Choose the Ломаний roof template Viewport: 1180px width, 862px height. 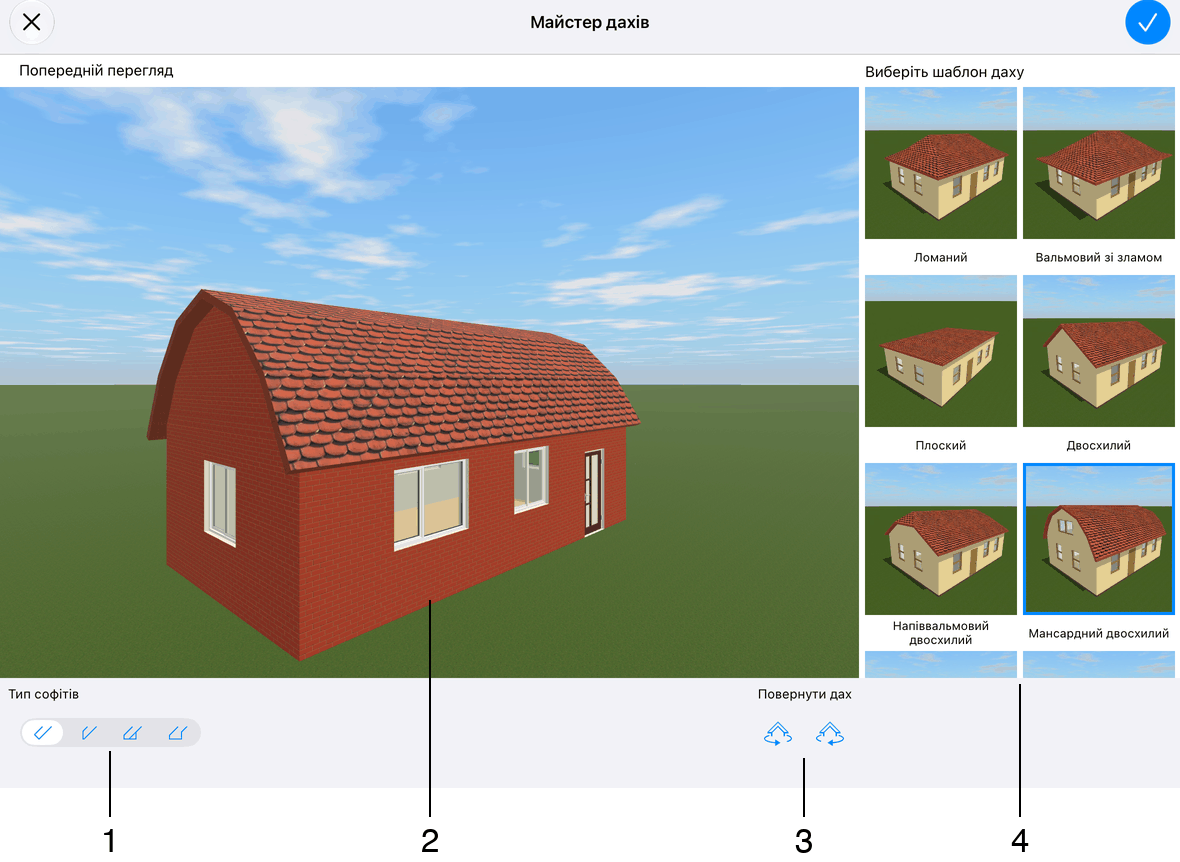tap(941, 163)
